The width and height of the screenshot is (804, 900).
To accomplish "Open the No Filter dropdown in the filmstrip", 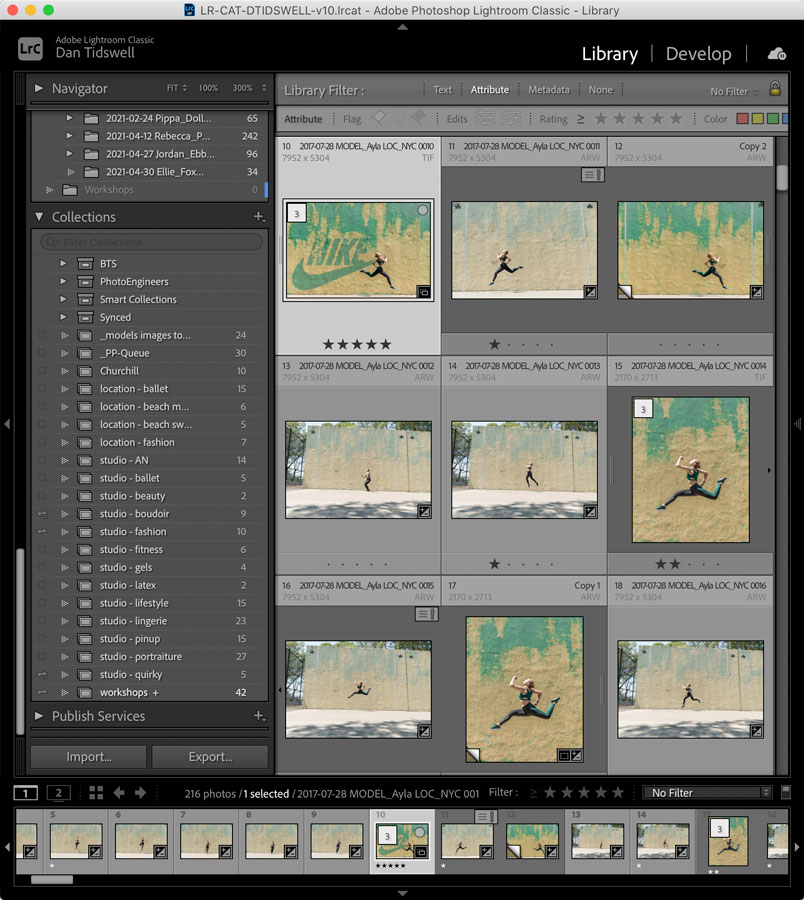I will tap(707, 792).
